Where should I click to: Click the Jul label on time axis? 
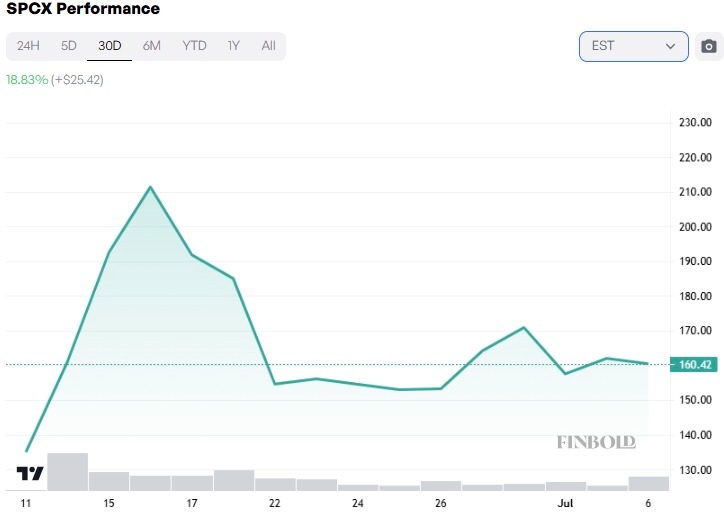(565, 503)
